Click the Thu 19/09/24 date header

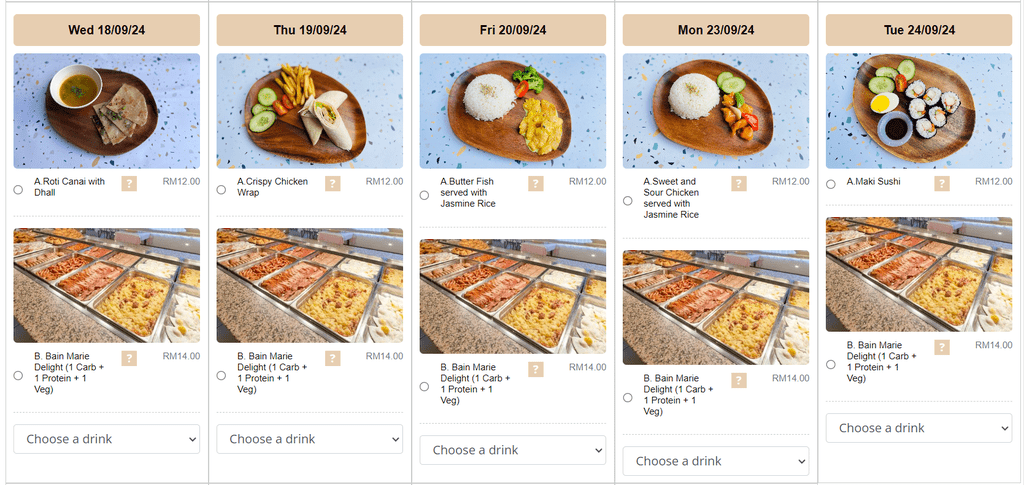click(x=310, y=30)
